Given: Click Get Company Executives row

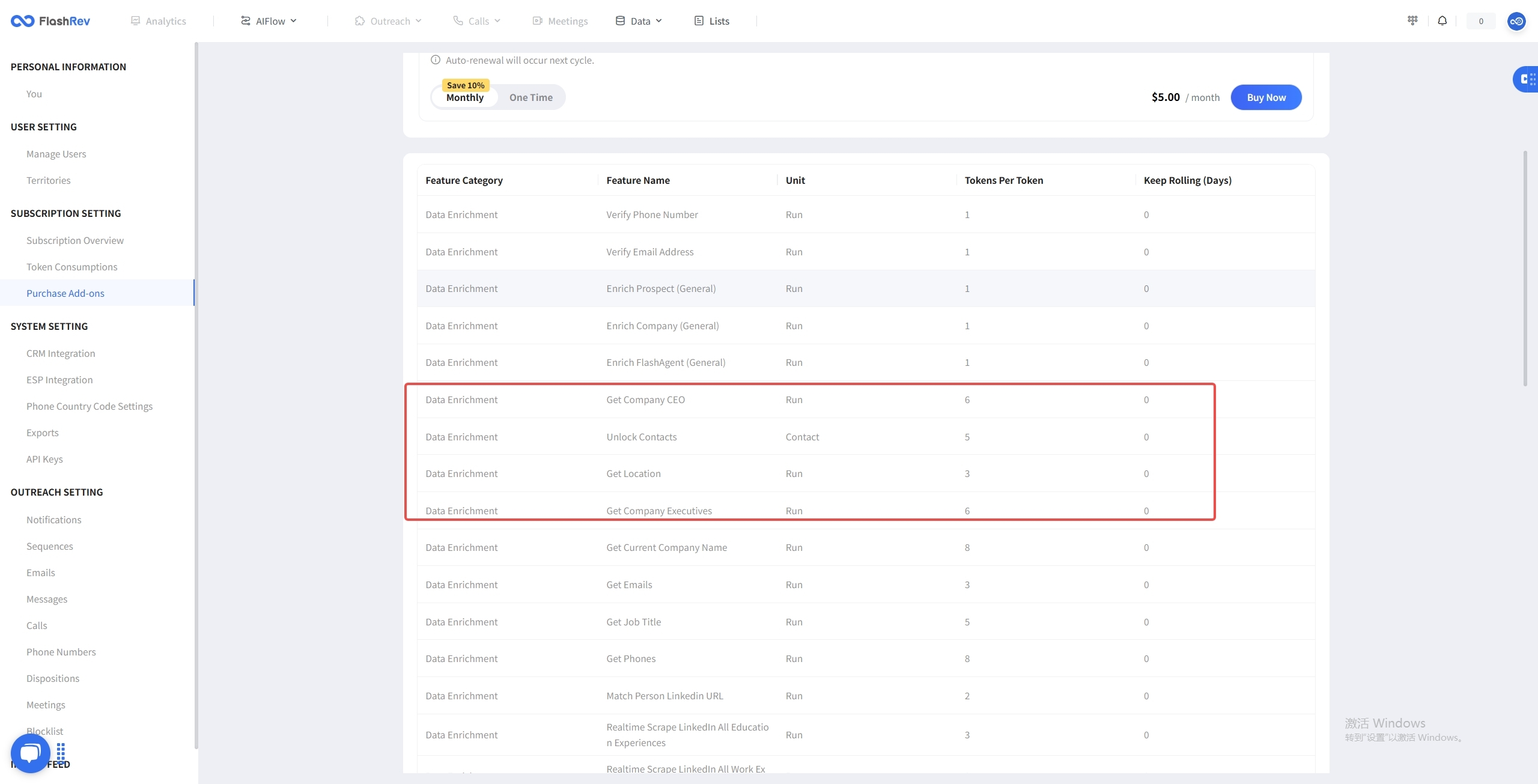Looking at the screenshot, I should click(x=866, y=511).
